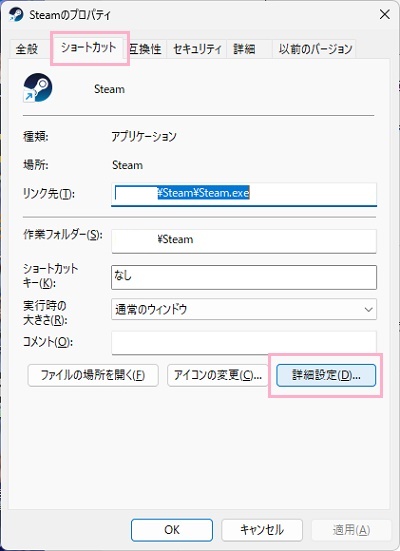Expand the 実行時の大きさ dropdown

coord(244,309)
